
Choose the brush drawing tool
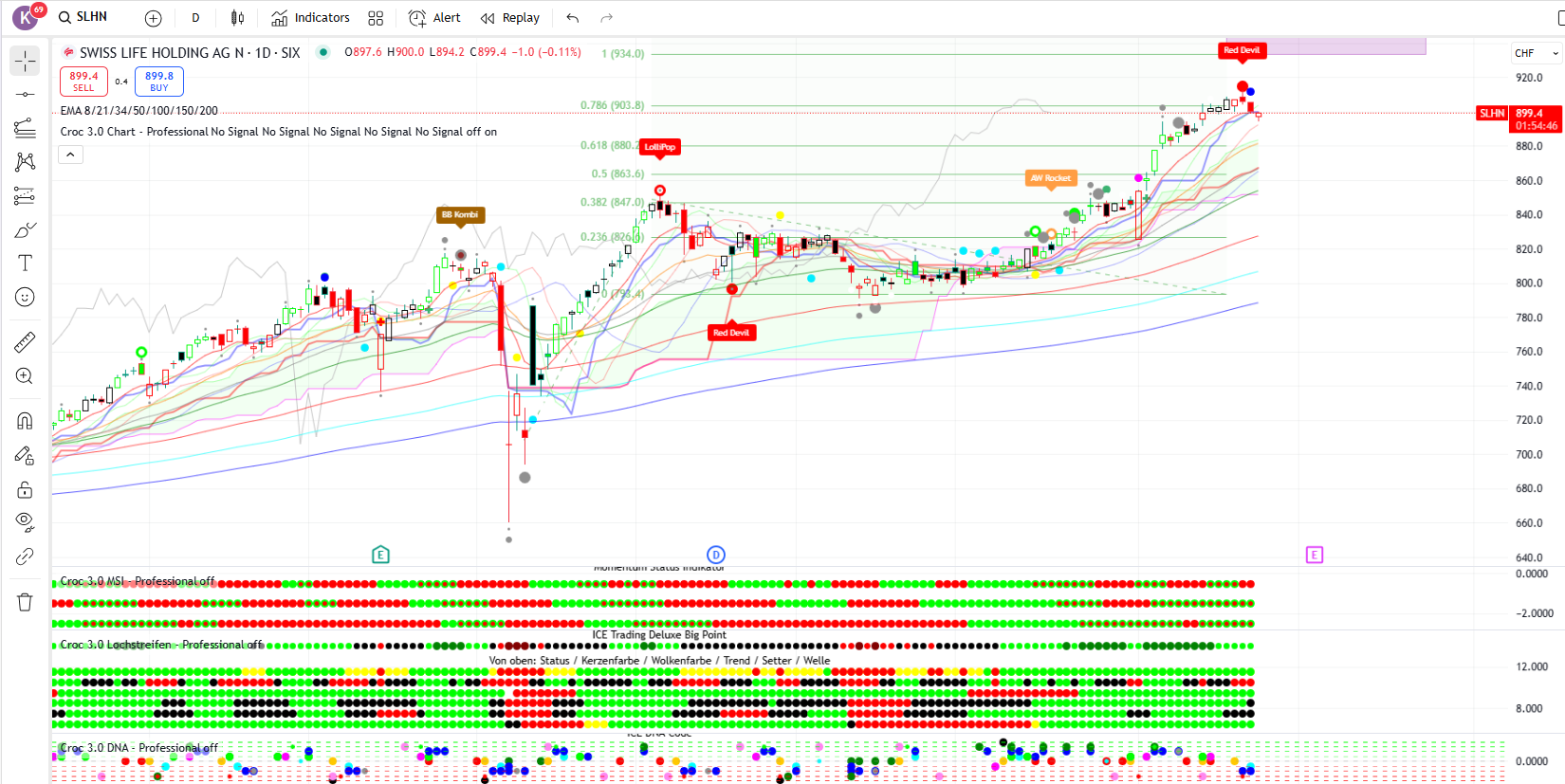tap(25, 230)
